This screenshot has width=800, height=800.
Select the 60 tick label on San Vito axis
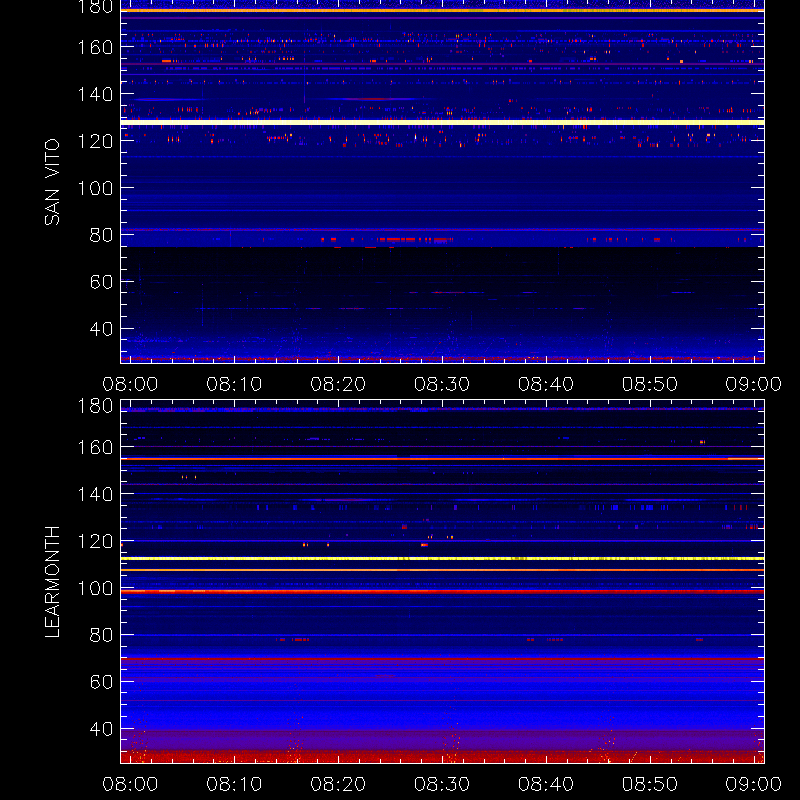[x=101, y=282]
